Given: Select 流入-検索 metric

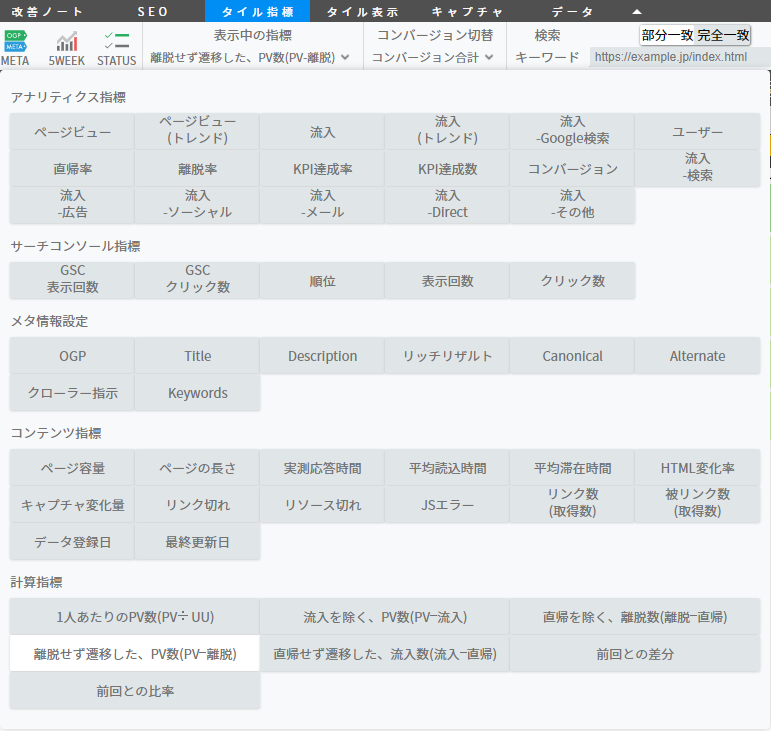Looking at the screenshot, I should point(697,169).
